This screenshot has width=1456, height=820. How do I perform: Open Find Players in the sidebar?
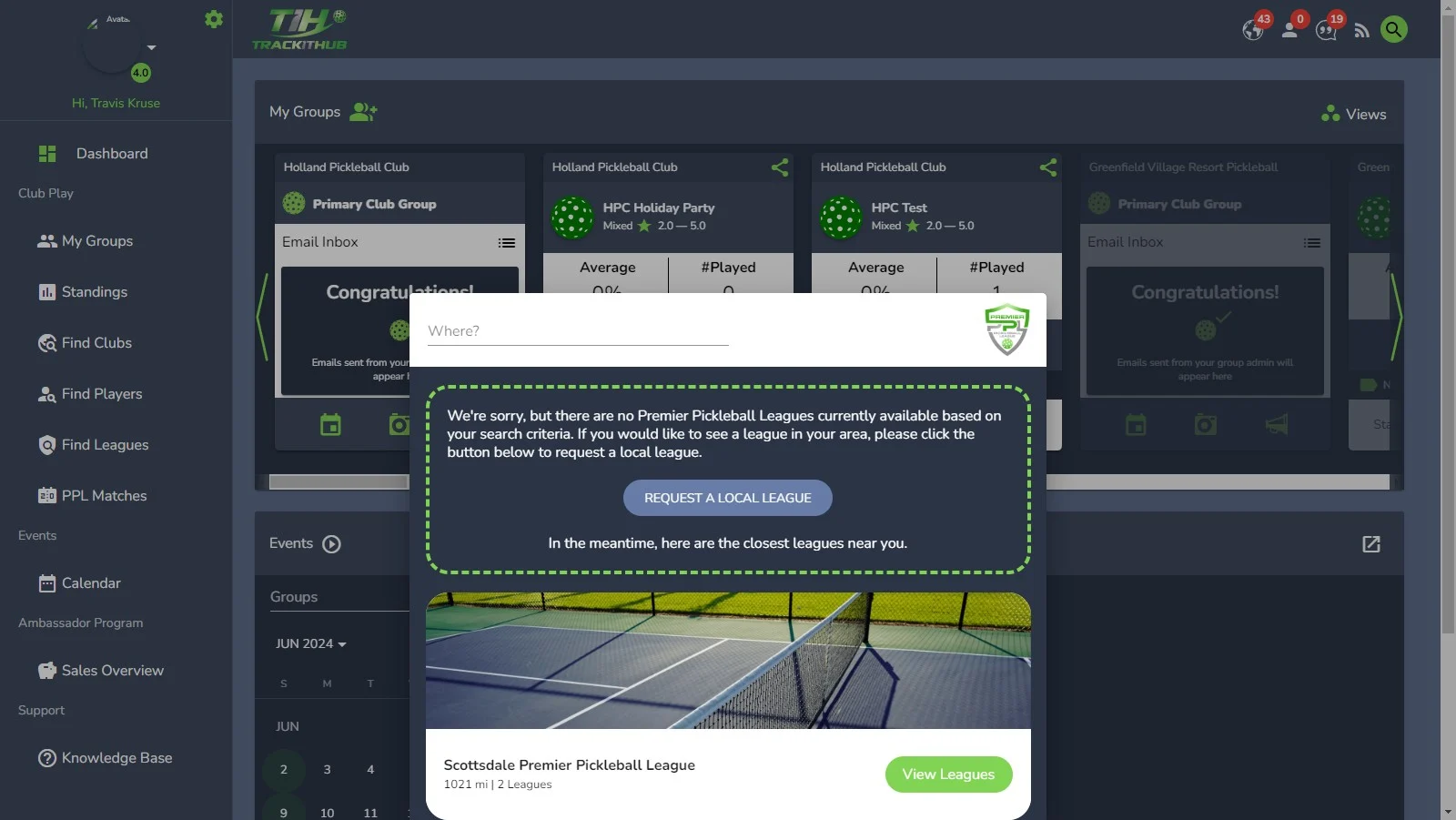pyautogui.click(x=90, y=394)
